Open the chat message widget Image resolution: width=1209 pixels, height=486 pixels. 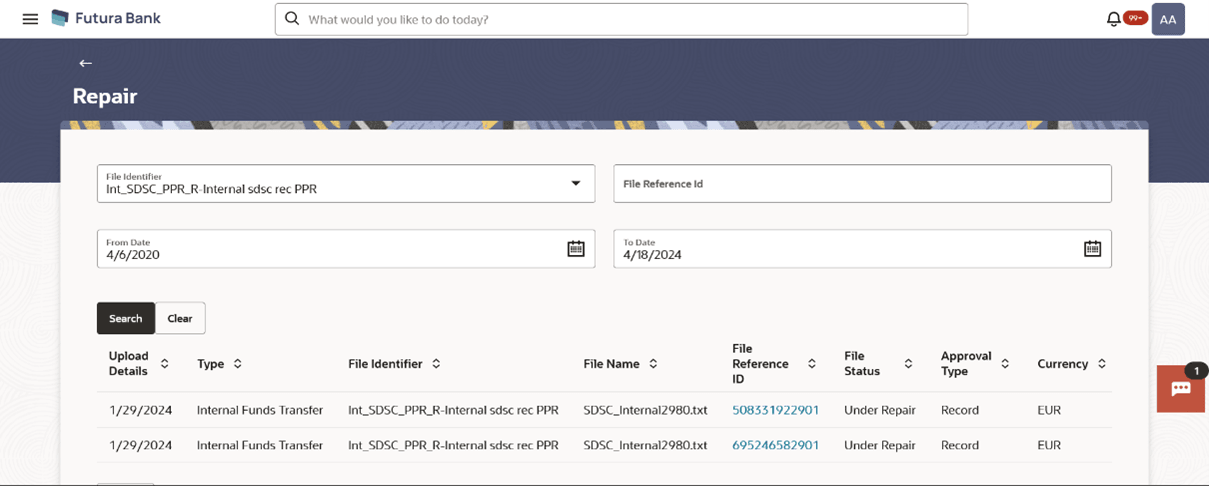[x=1181, y=389]
